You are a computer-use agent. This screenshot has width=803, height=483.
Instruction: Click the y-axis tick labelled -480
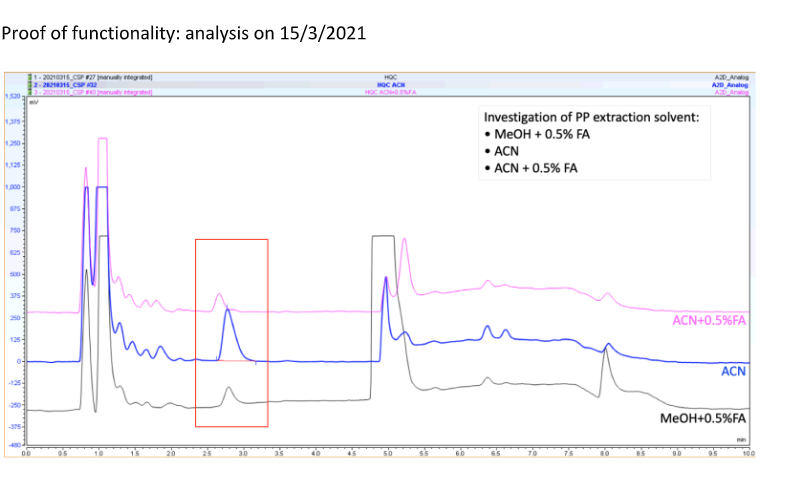click(x=14, y=445)
